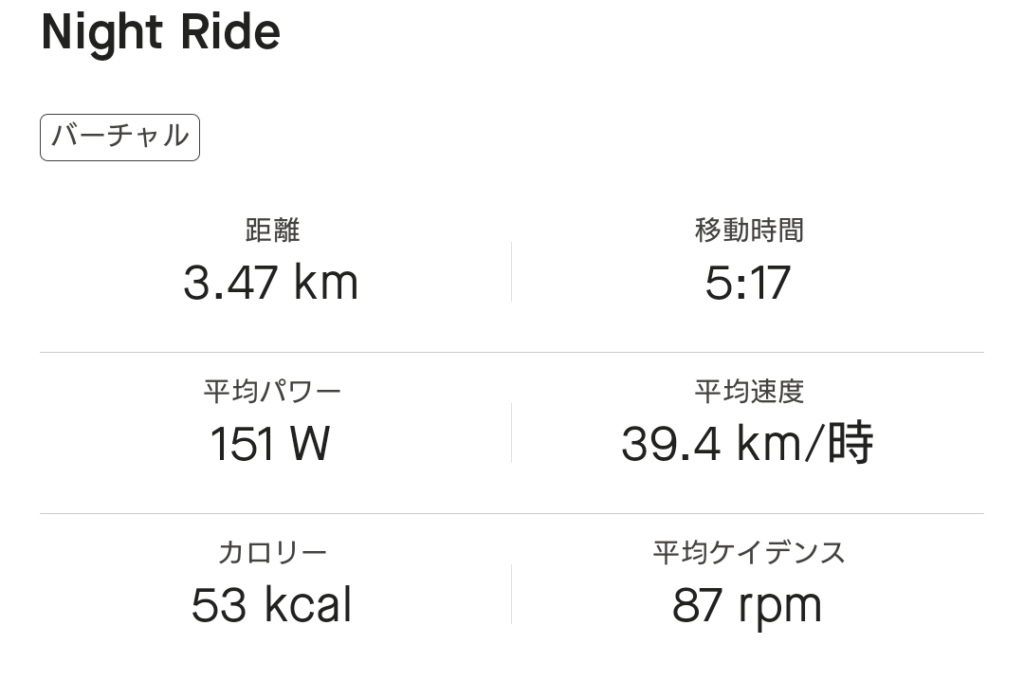This screenshot has height=681, width=1024.
Task: Click the vertical divider beside 53 kcal
Action: coord(511,593)
